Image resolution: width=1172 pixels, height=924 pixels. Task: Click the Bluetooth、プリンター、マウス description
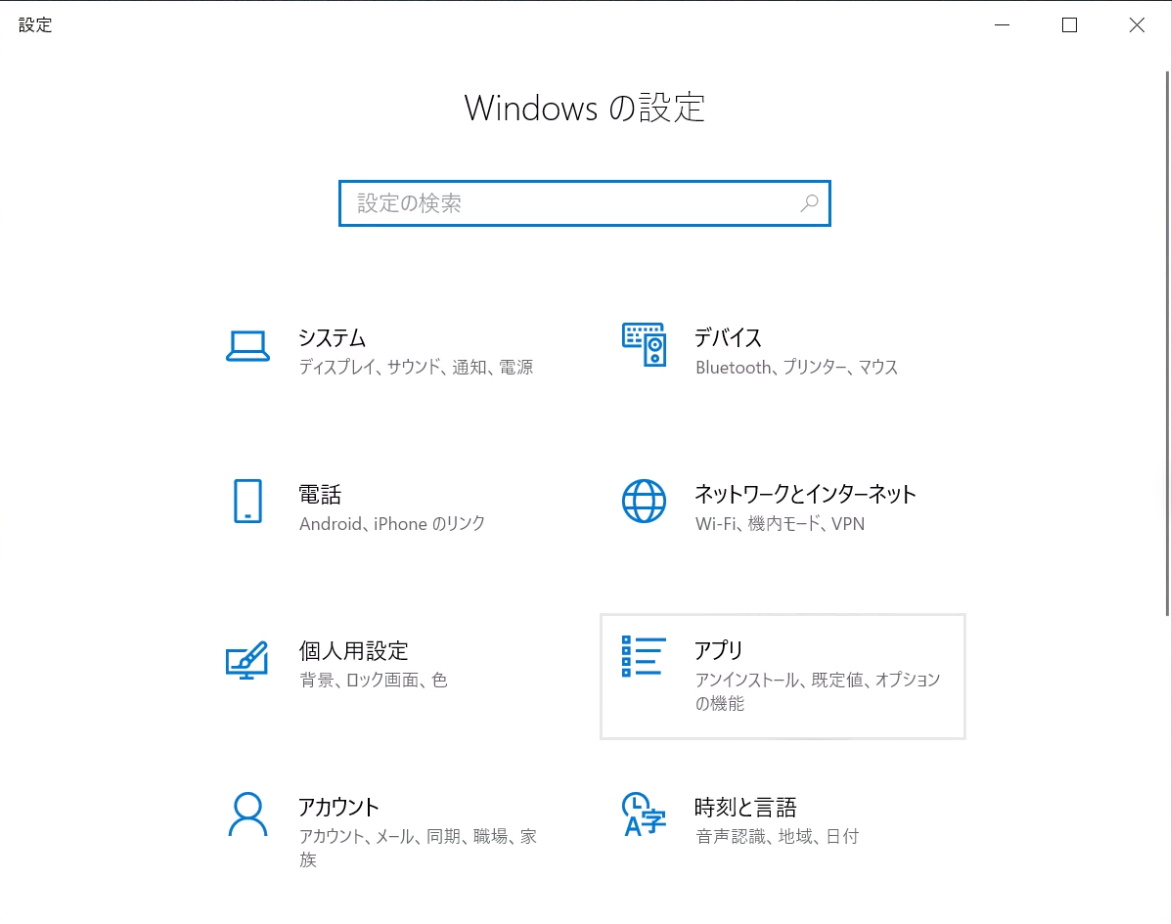pos(797,367)
